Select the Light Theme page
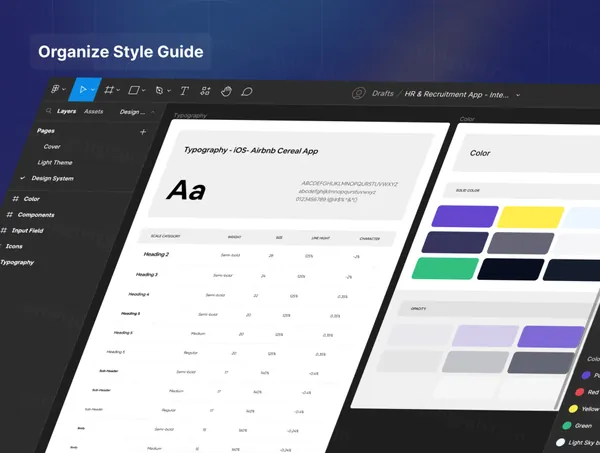600x453 pixels. (54, 162)
